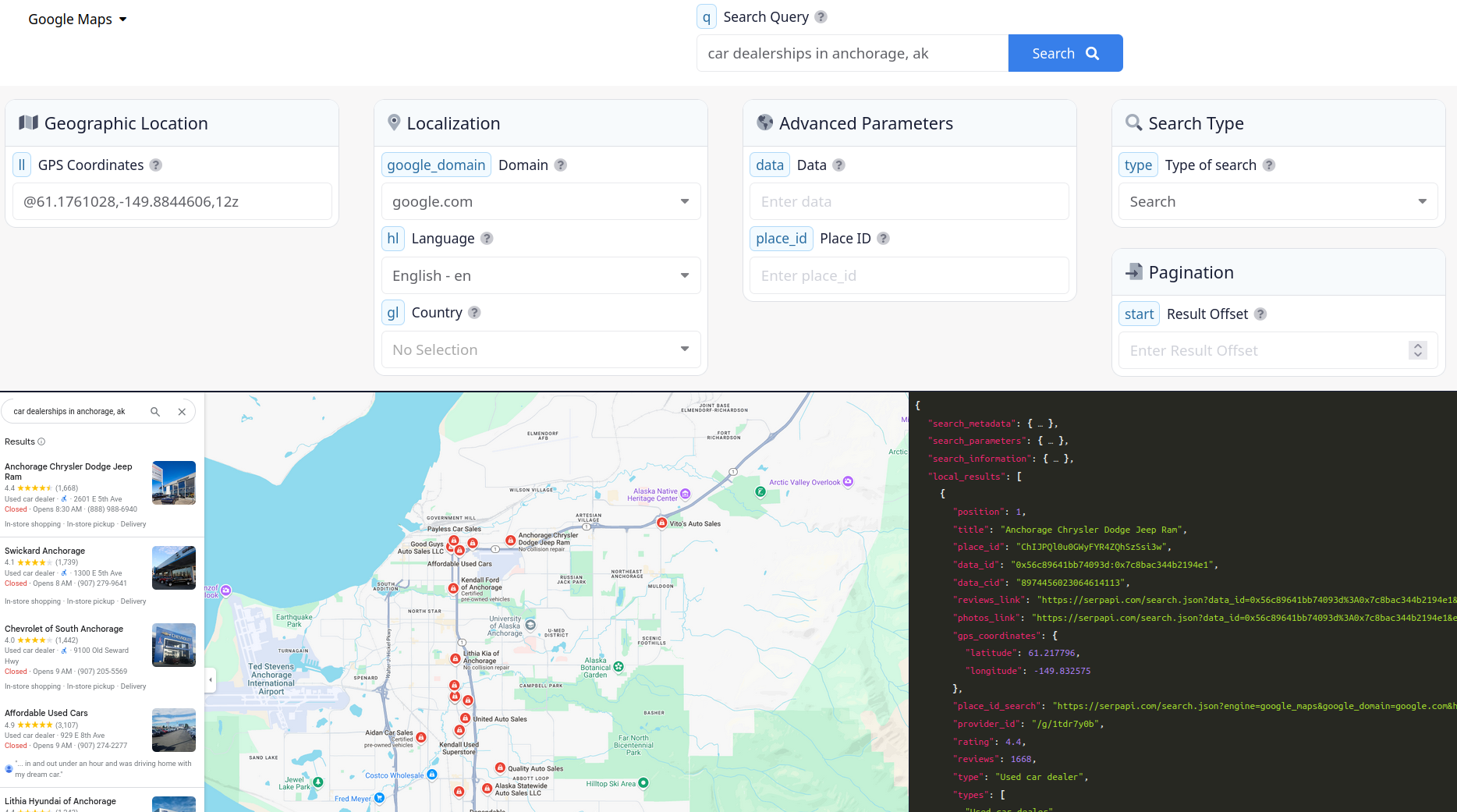Open Anchorage Chrysler Dodge Jeep Ram listing
Viewport: 1457px width, 812px height.
coord(69,471)
